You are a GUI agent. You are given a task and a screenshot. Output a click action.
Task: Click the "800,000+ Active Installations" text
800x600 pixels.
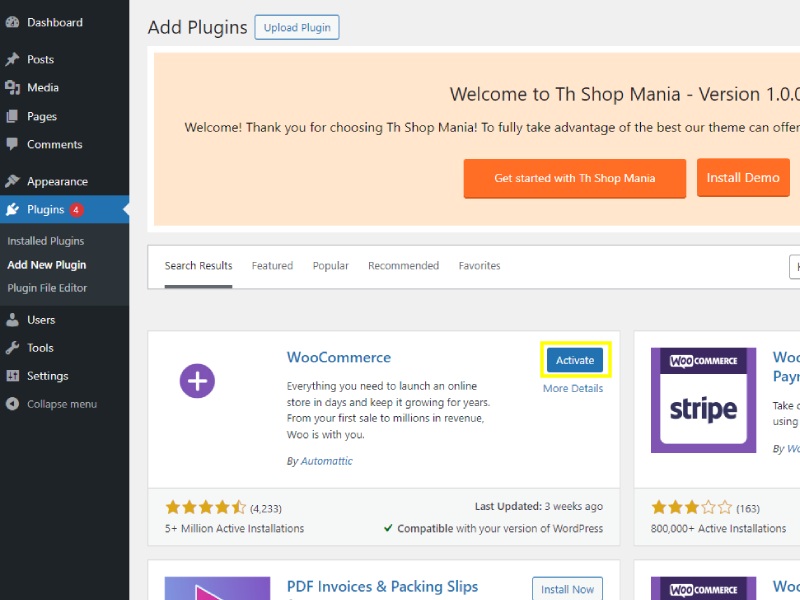(x=718, y=529)
